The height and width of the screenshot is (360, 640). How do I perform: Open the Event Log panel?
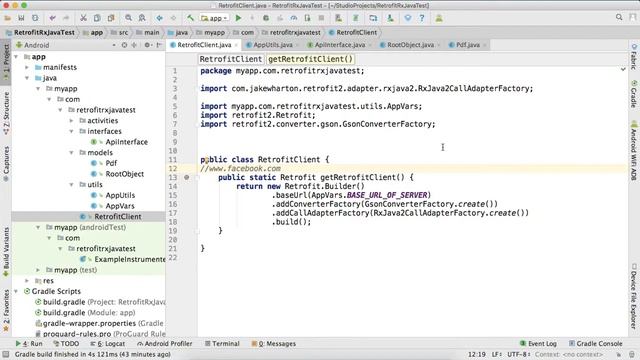pos(538,344)
